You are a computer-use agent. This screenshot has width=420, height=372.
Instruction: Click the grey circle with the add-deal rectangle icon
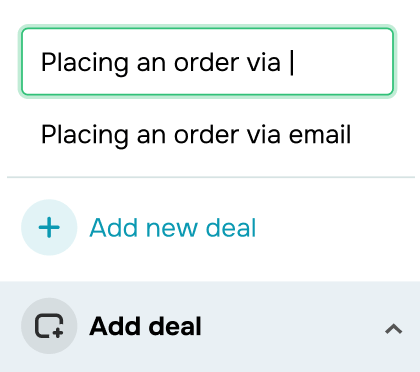[49, 326]
